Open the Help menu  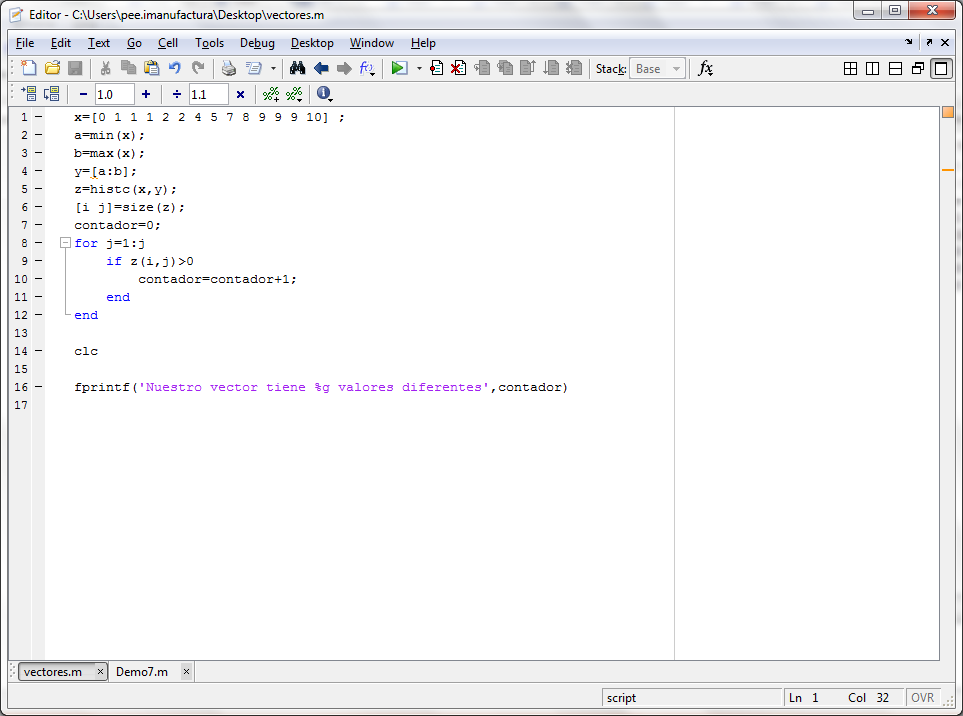click(423, 43)
